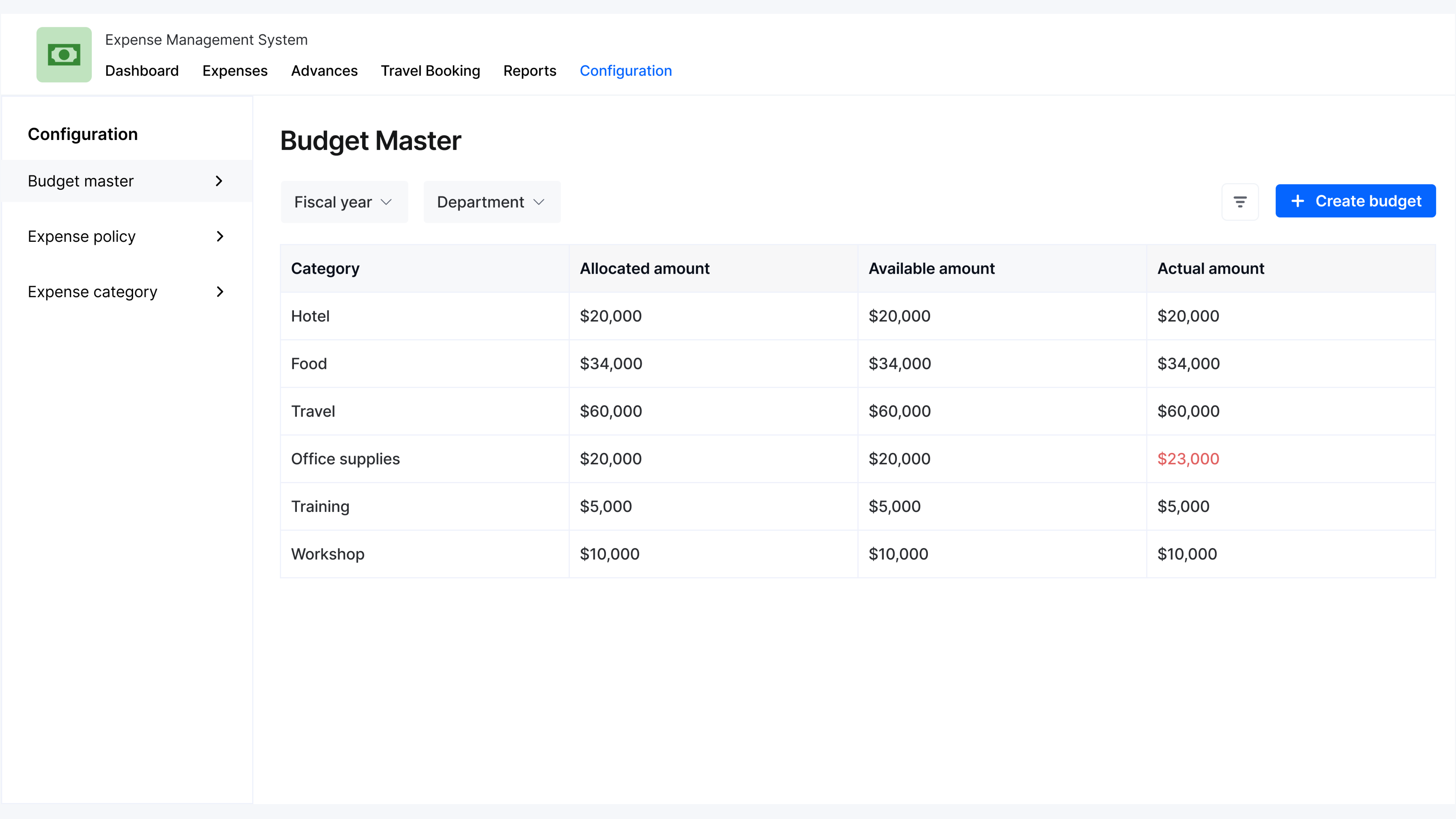Select the Training category row
This screenshot has width=1456, height=819.
click(x=858, y=506)
